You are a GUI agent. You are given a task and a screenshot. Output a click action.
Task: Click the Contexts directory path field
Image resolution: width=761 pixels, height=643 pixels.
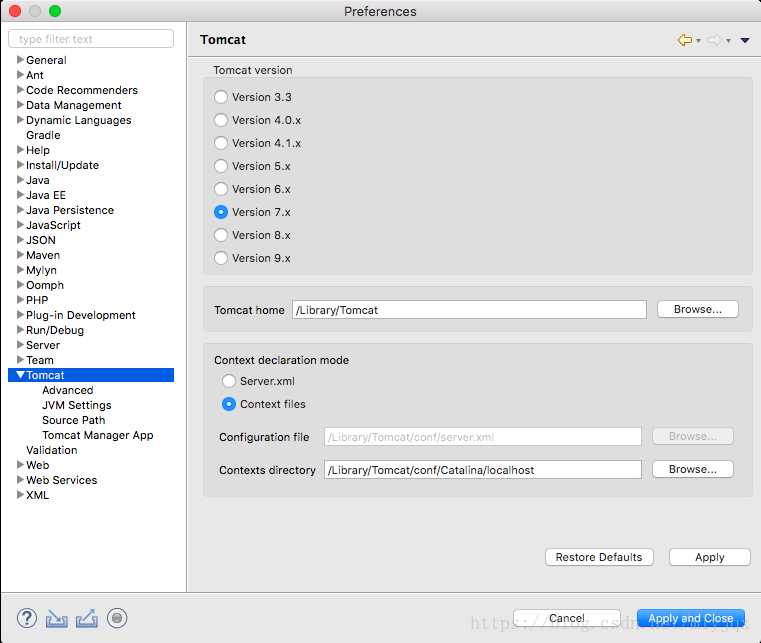coord(482,470)
